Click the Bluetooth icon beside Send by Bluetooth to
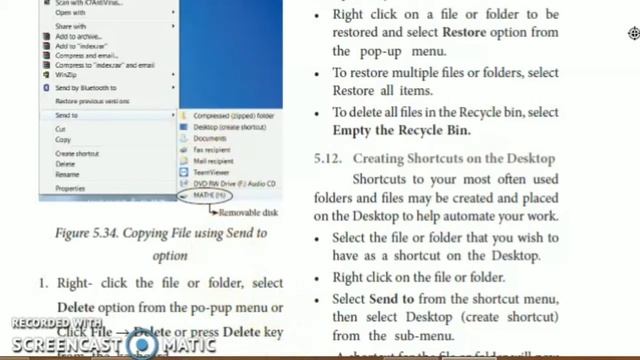The image size is (640, 360). point(47,88)
